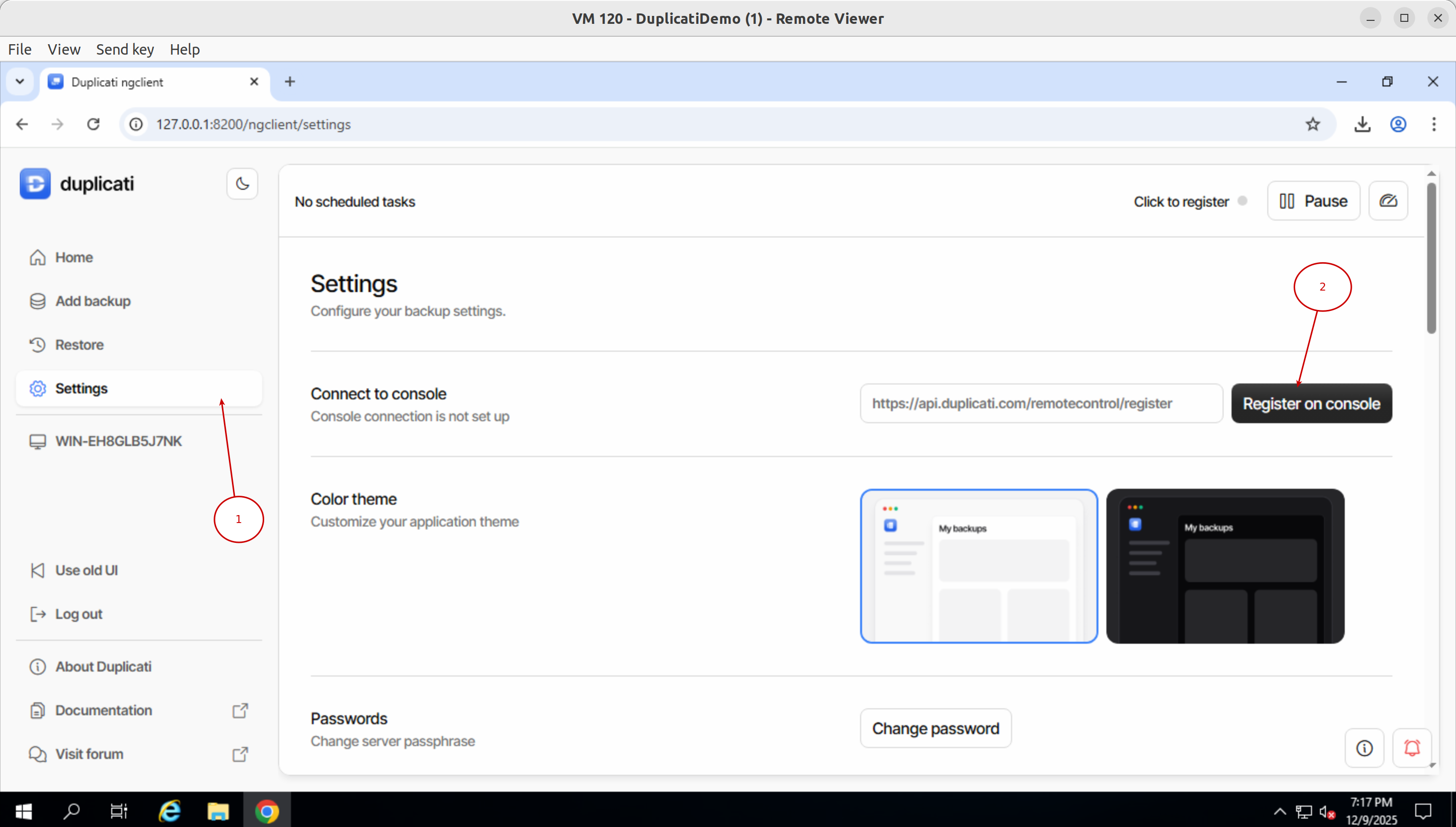Select the light color theme
Screen dimensions: 1456x827
click(x=978, y=566)
